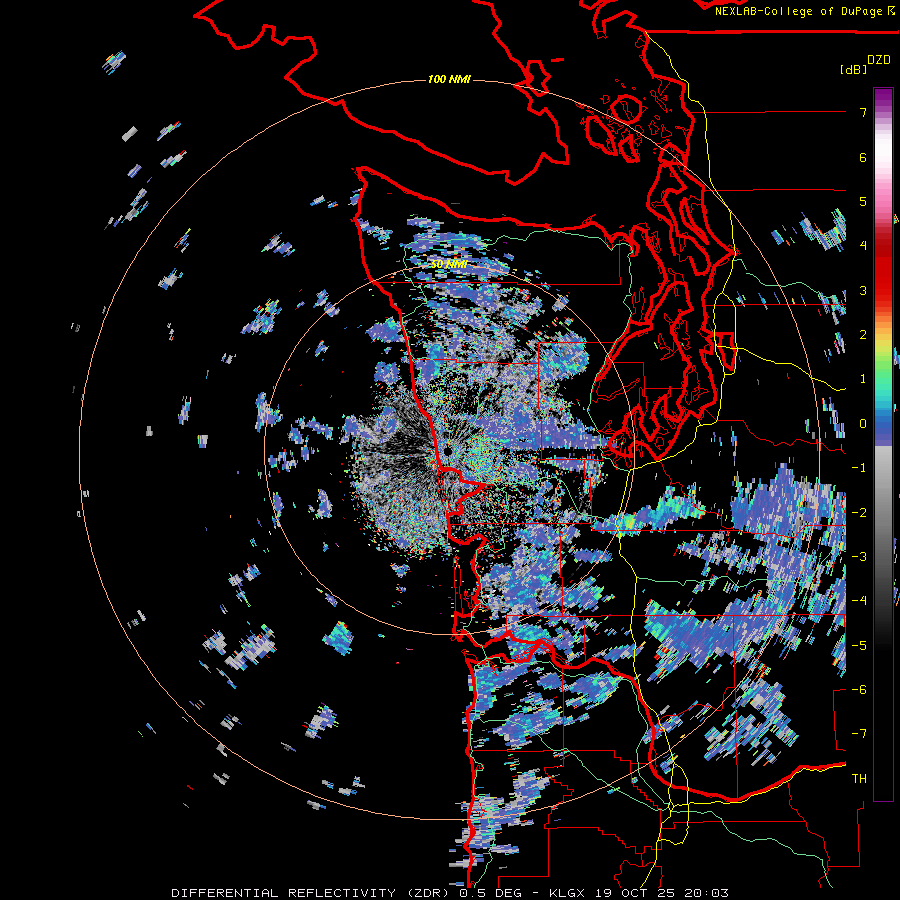
Task: Click the 5 tick label on color scale
Action: pyautogui.click(x=863, y=201)
